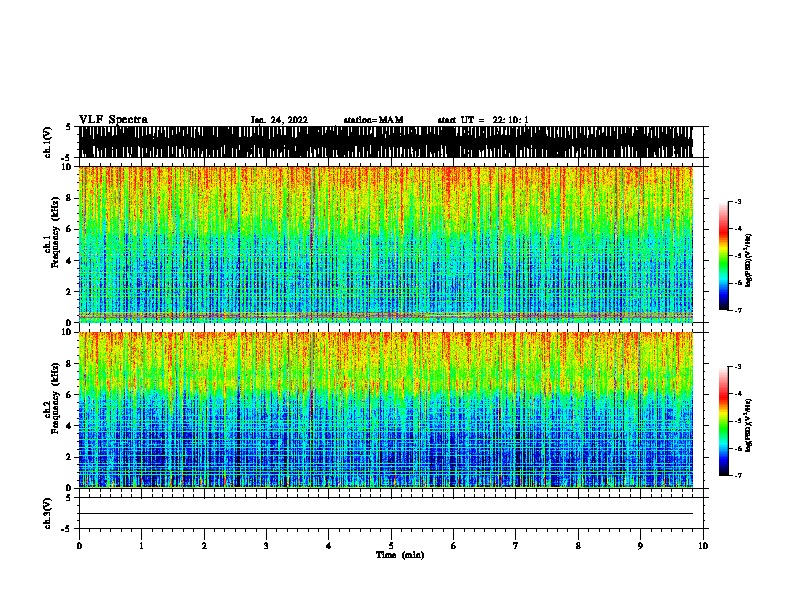Image resolution: width=792 pixels, height=612 pixels.
Task: Click the "2" tick on the Time axis
Action: pos(204,546)
